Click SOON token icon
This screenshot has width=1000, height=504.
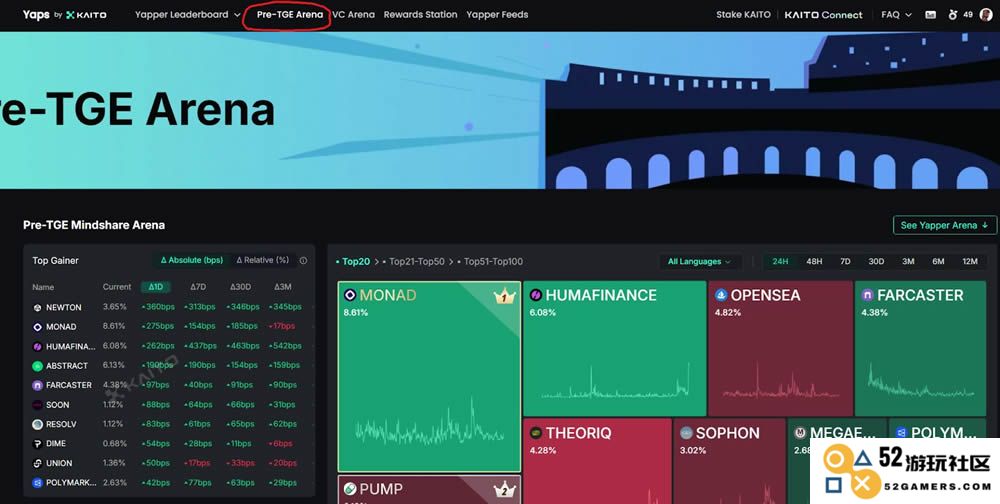tap(38, 404)
